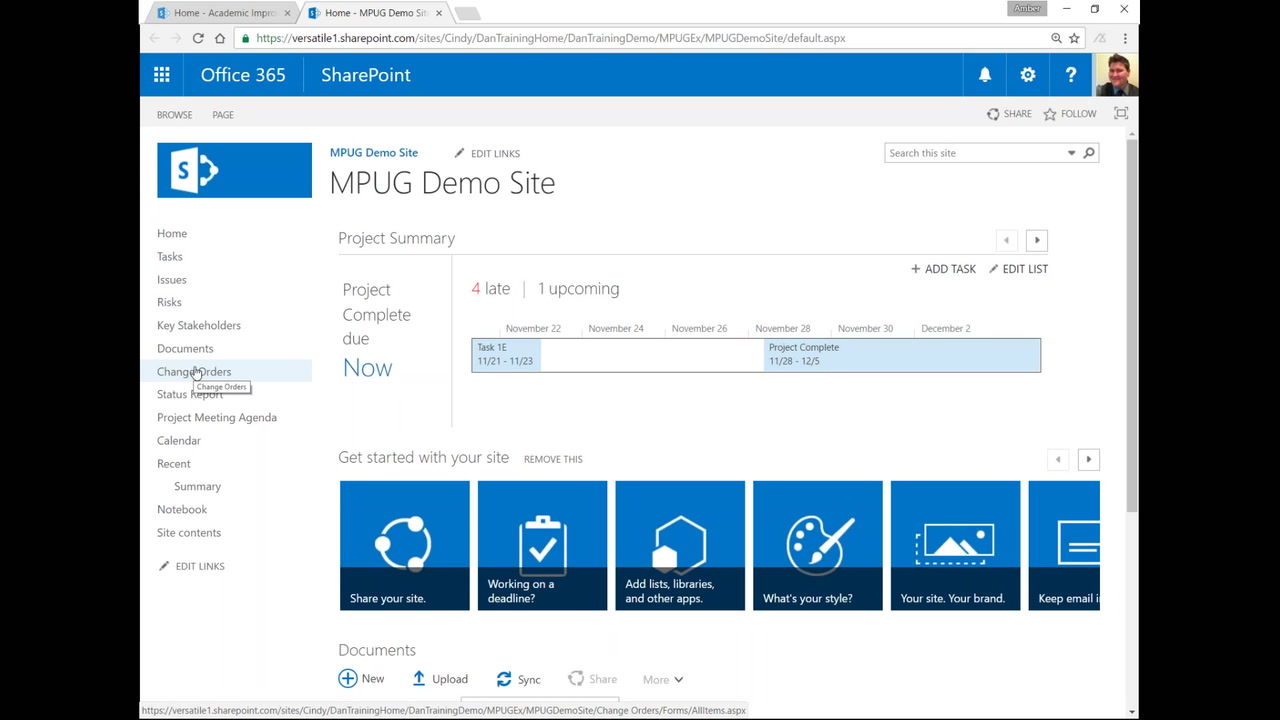
Task: Open Risks in left navigation
Action: 169,302
